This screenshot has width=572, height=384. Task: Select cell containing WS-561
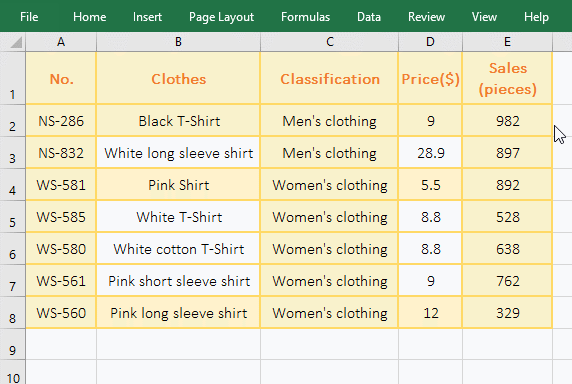pyautogui.click(x=61, y=280)
